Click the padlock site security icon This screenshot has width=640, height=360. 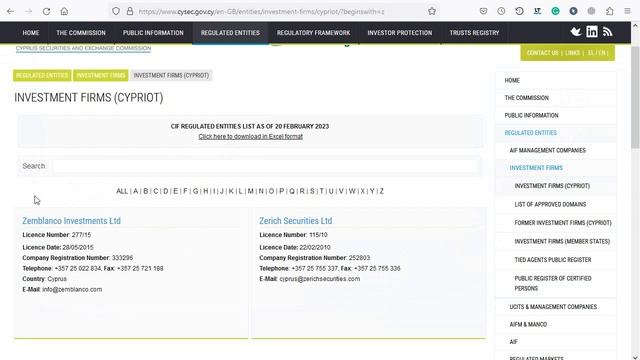pos(130,11)
